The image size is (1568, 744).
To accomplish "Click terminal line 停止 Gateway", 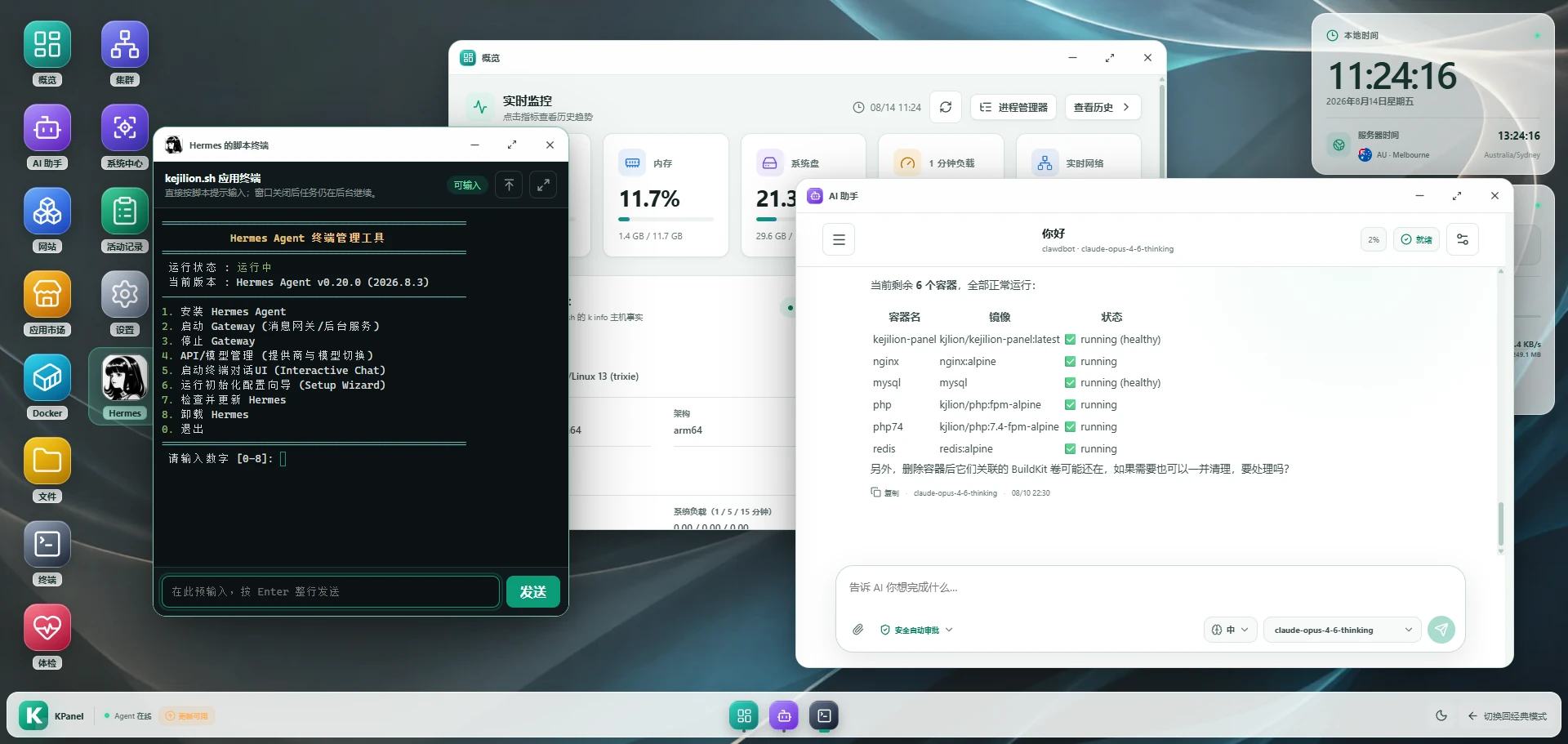I will pyautogui.click(x=208, y=341).
